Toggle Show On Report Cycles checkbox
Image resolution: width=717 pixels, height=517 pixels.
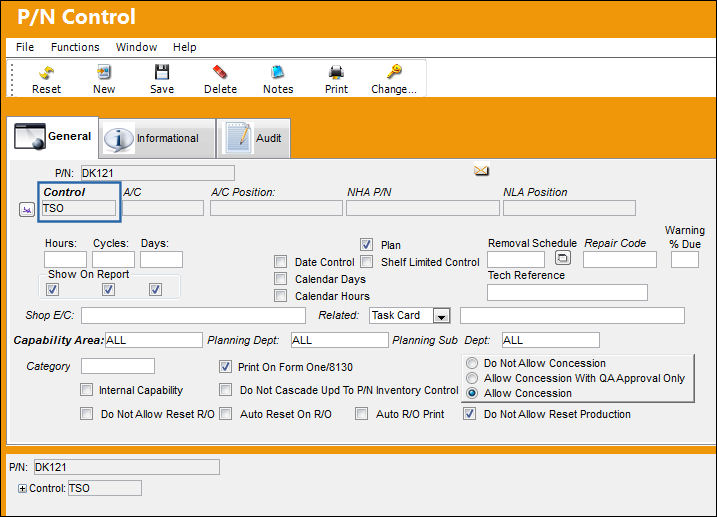pyautogui.click(x=108, y=289)
